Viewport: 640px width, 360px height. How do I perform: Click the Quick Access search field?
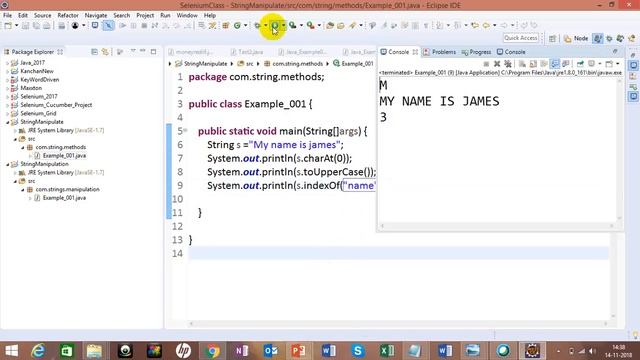click(x=521, y=38)
